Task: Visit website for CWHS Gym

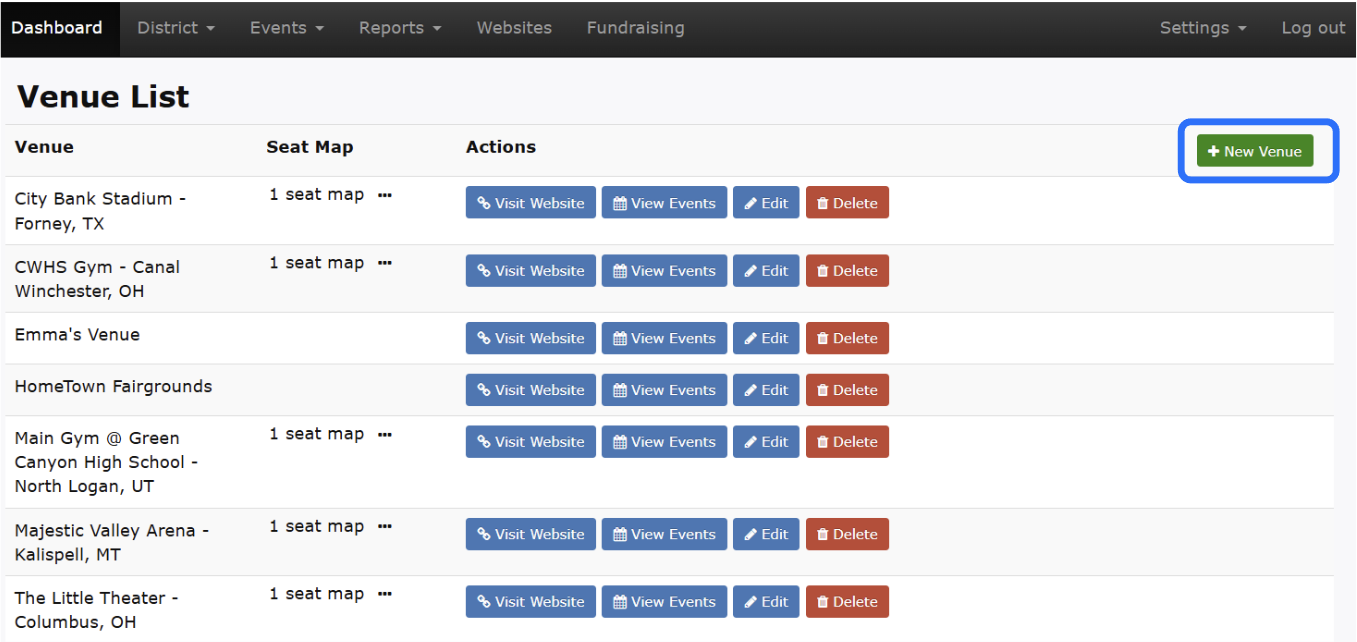Action: point(530,271)
